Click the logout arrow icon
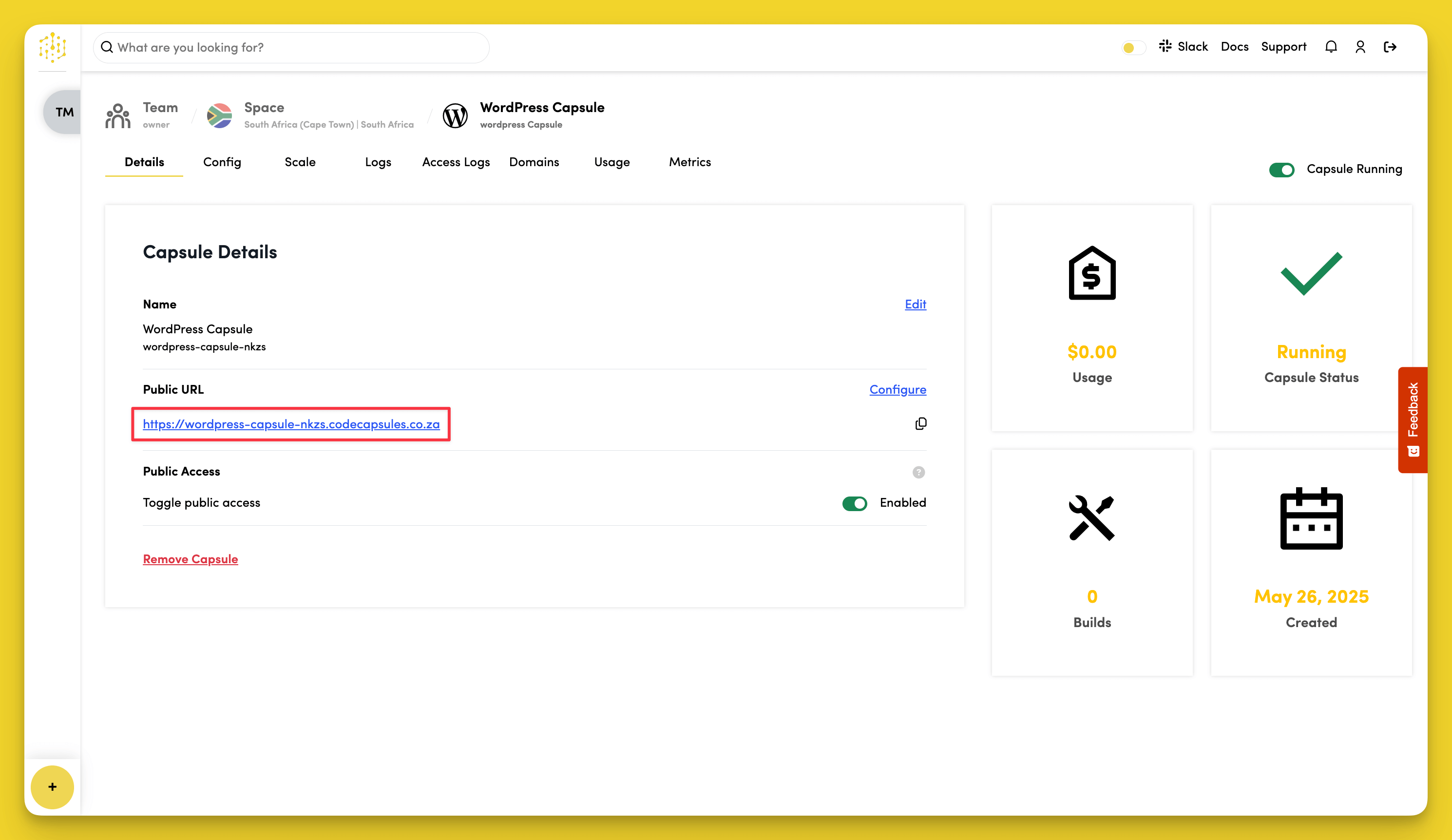Image resolution: width=1452 pixels, height=840 pixels. 1389,47
